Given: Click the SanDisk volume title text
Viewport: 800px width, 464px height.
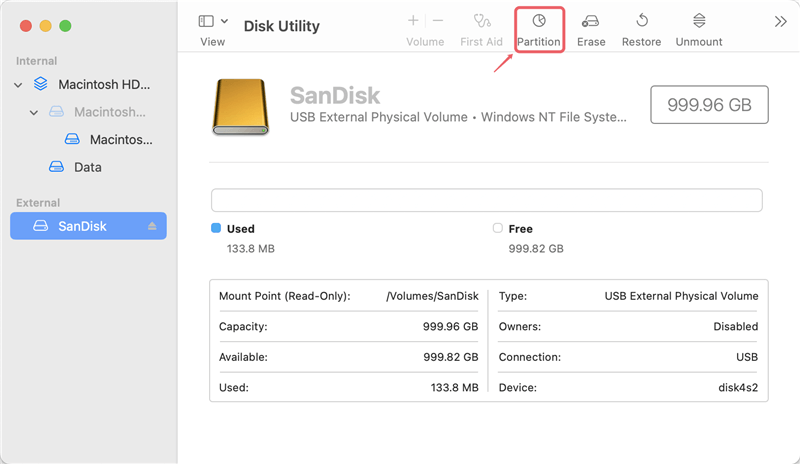Looking at the screenshot, I should click(335, 95).
